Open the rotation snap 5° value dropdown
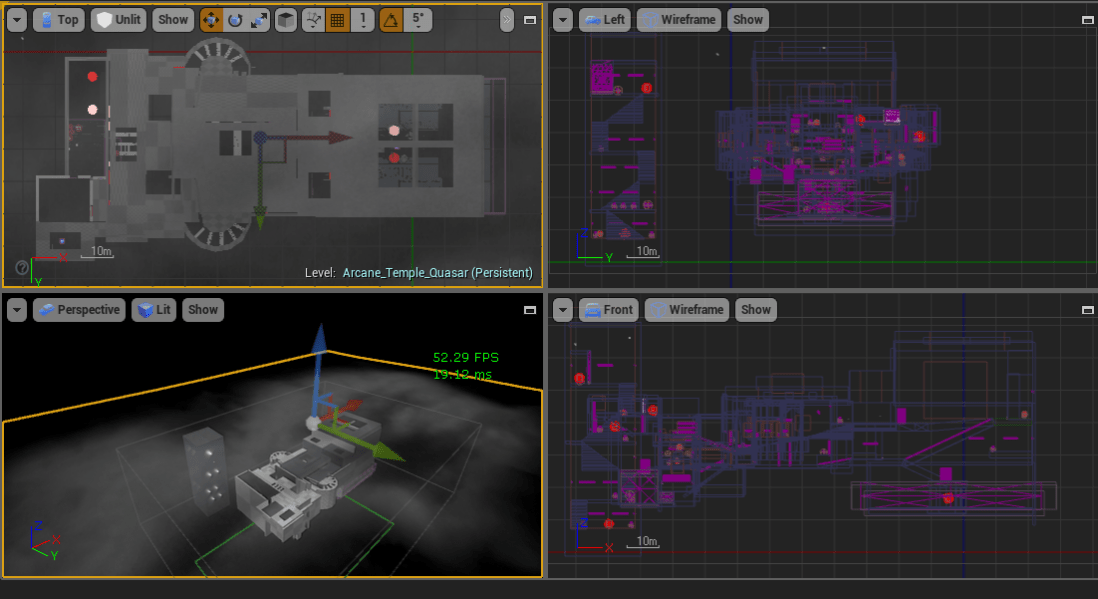This screenshot has height=599, width=1098. [x=417, y=19]
